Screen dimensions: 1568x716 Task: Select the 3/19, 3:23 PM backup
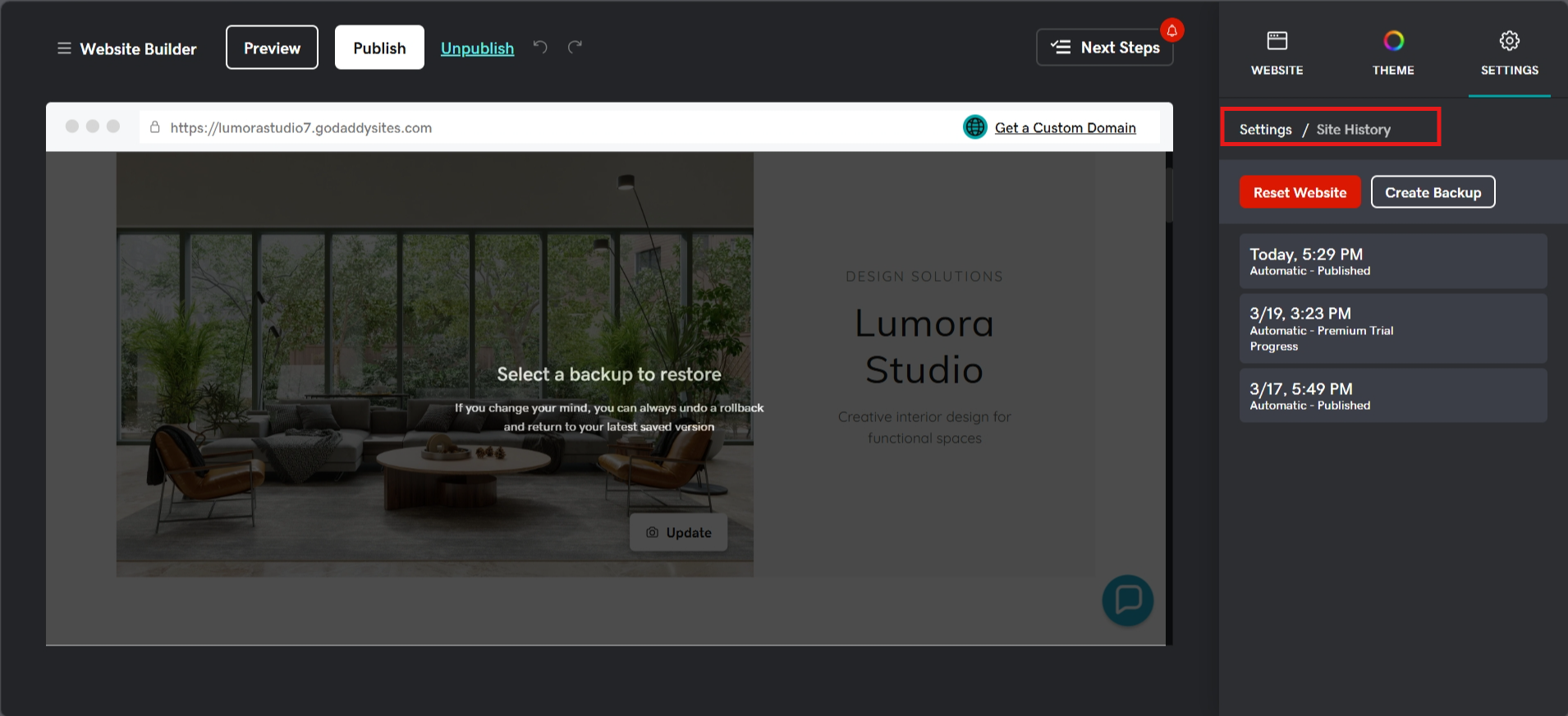[x=1393, y=328]
